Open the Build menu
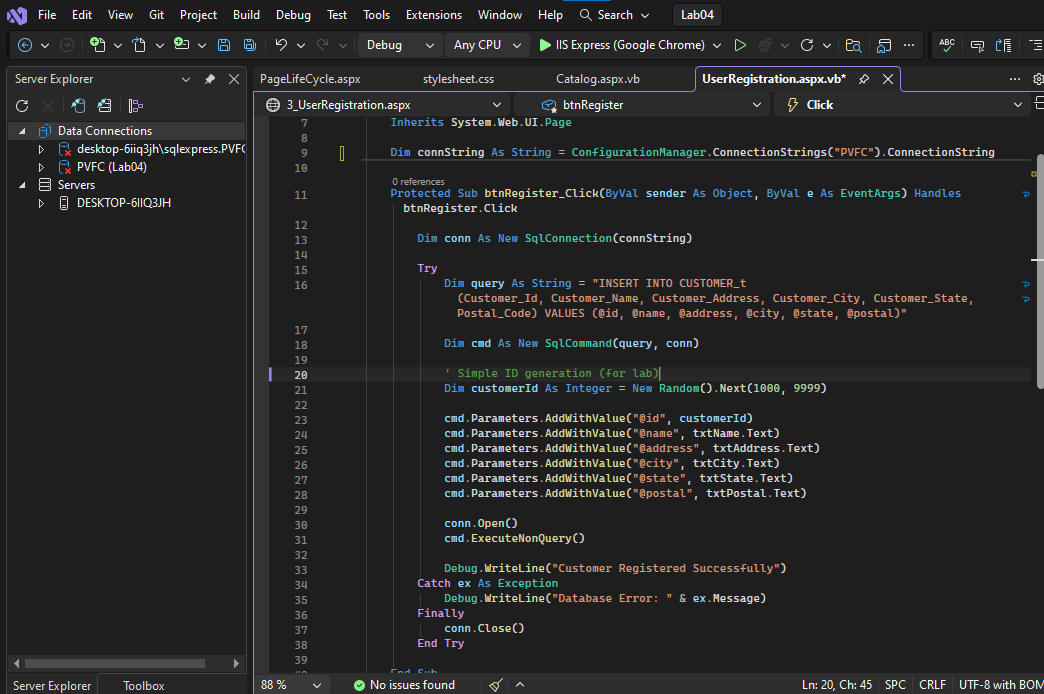Image resolution: width=1044 pixels, height=694 pixels. (x=246, y=15)
